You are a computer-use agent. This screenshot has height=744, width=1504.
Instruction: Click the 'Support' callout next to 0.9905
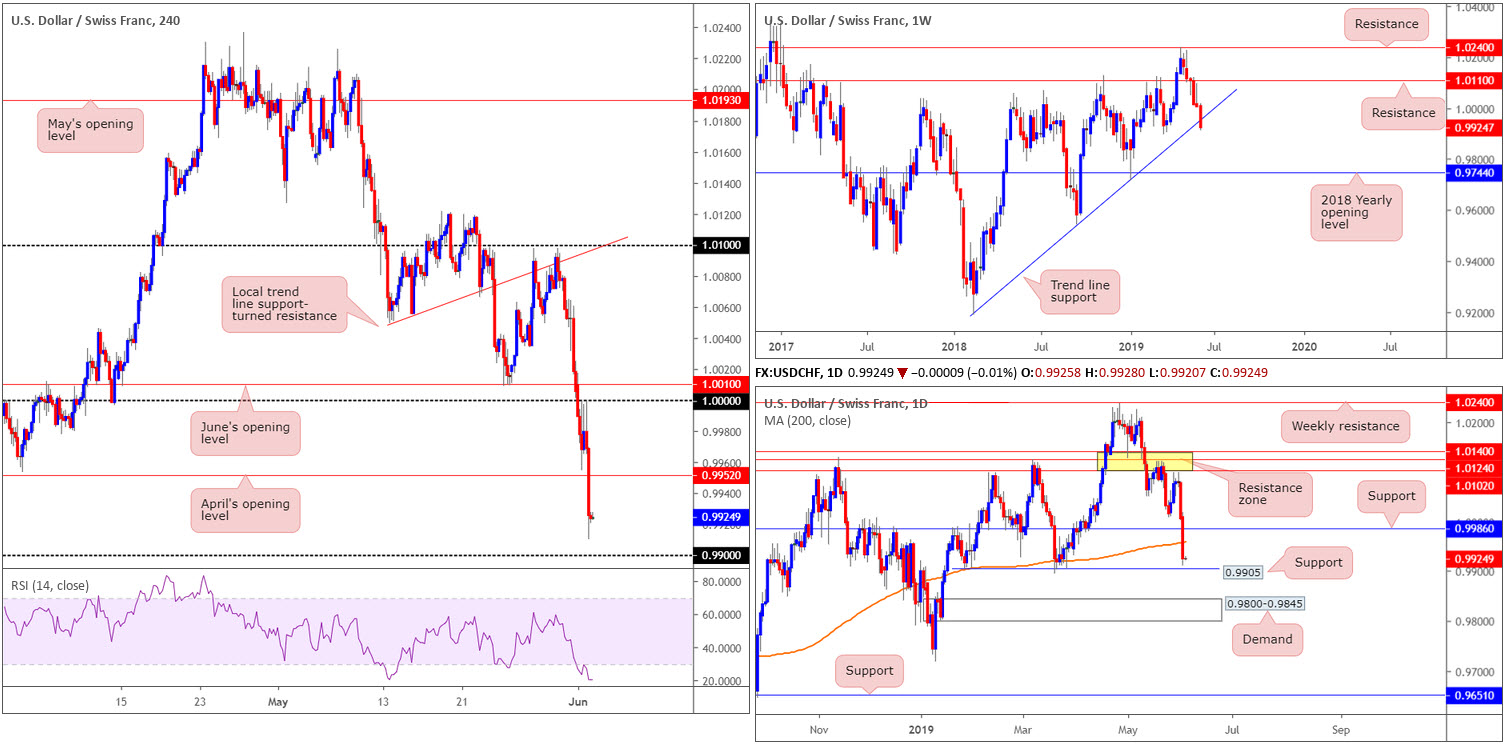coord(1318,563)
